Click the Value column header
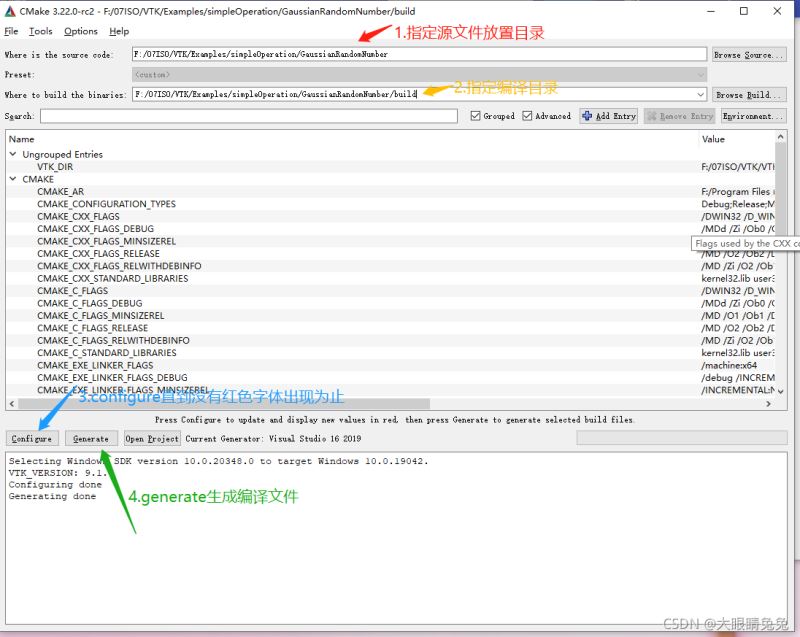 [x=737, y=139]
